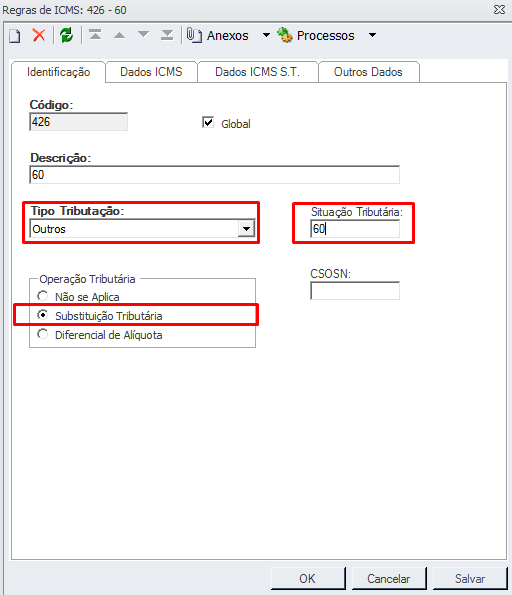Screen dimensions: 512x595
Task: Go to first record arrow icon
Action: pos(95,35)
